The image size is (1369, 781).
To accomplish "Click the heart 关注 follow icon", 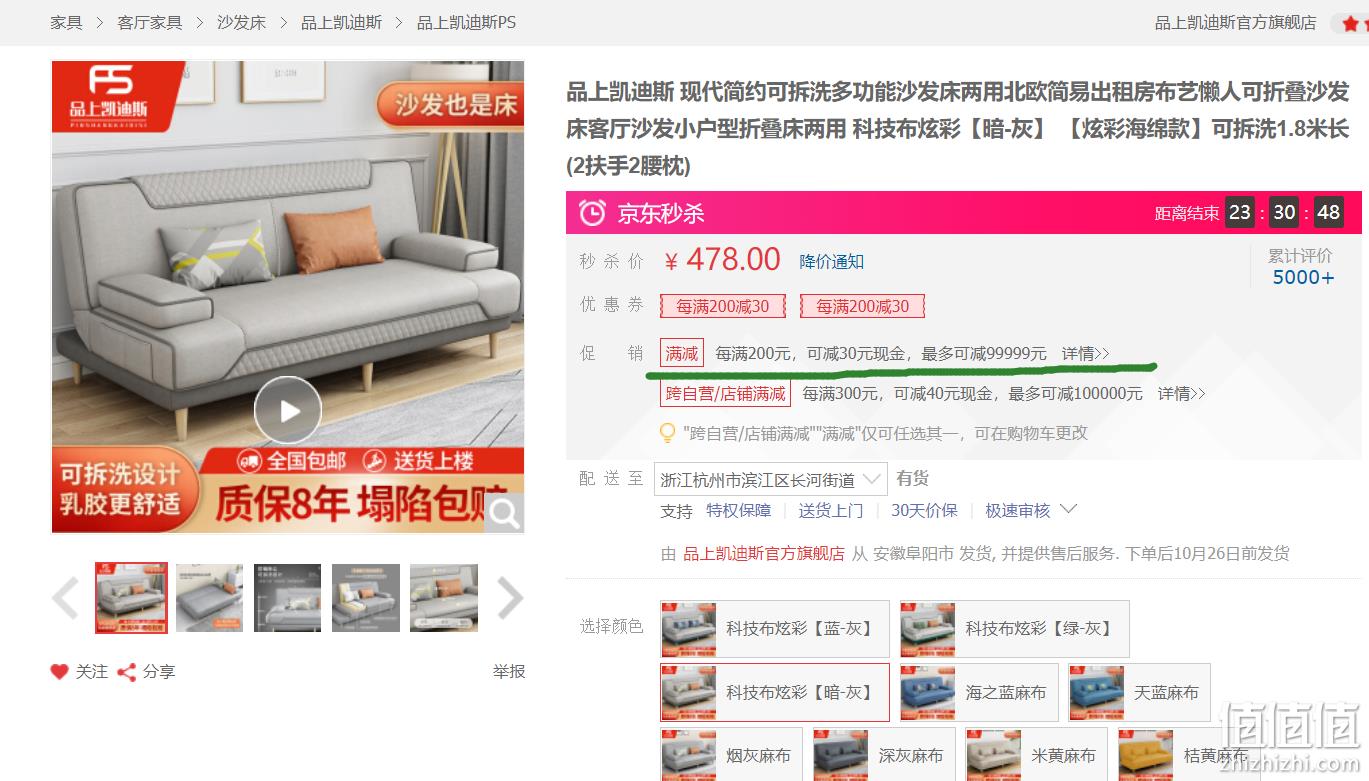I will [x=60, y=672].
